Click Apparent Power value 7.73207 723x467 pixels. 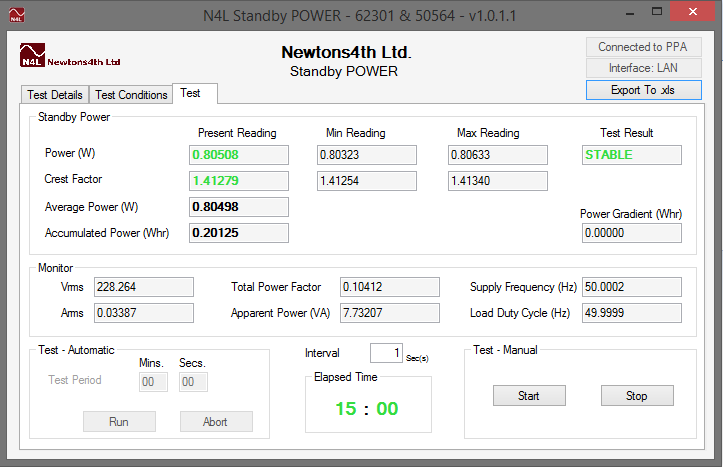(390, 313)
